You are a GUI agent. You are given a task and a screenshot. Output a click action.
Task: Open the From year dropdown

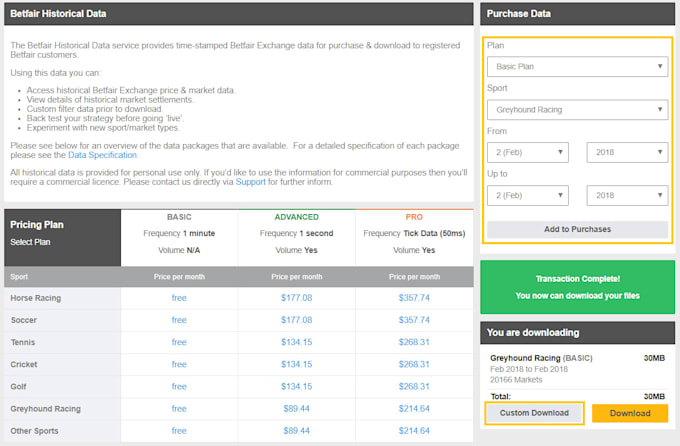627,152
